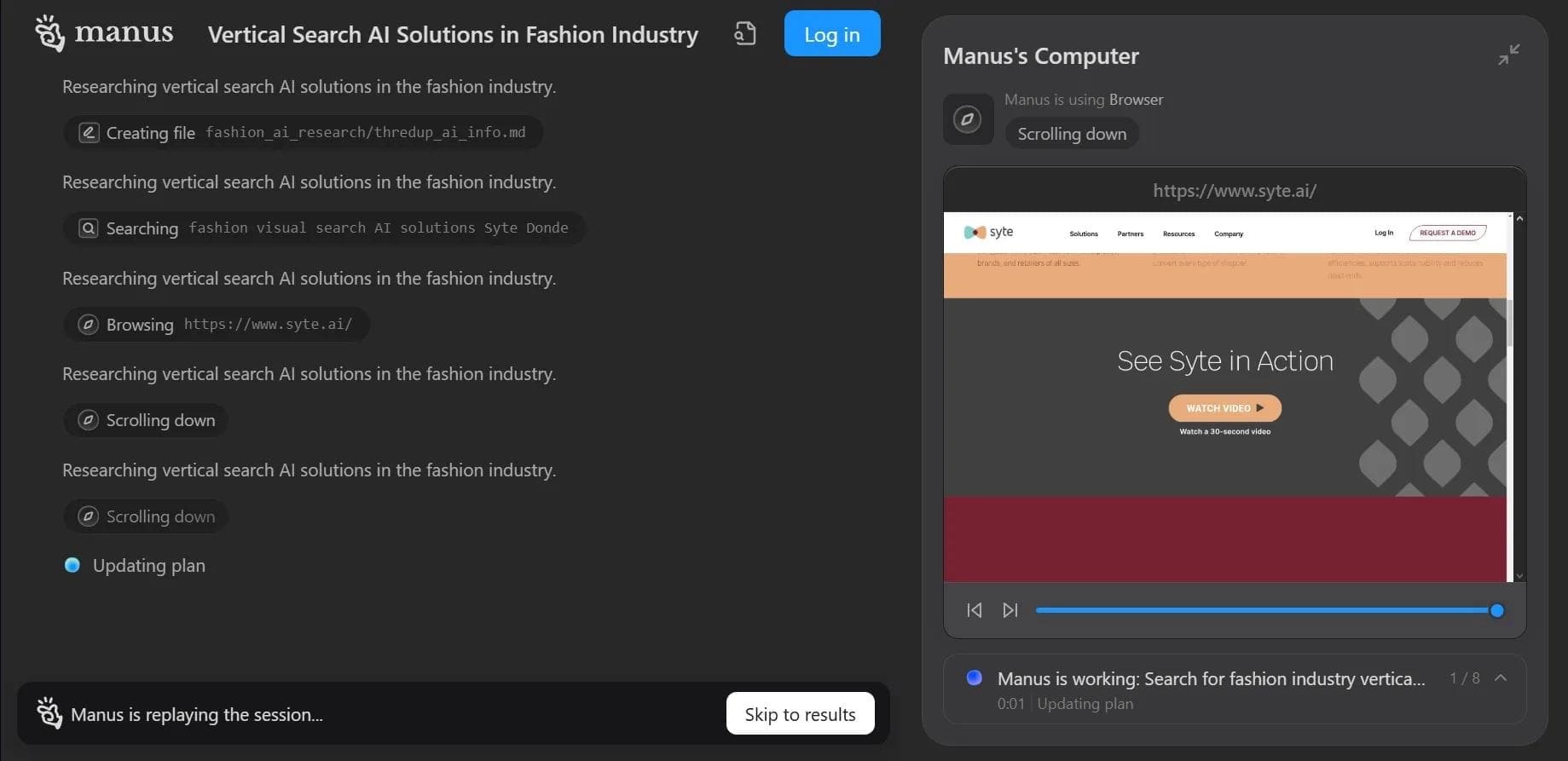Expand the task progress chevron near 1 / 8
The height and width of the screenshot is (761, 1568).
point(1501,678)
